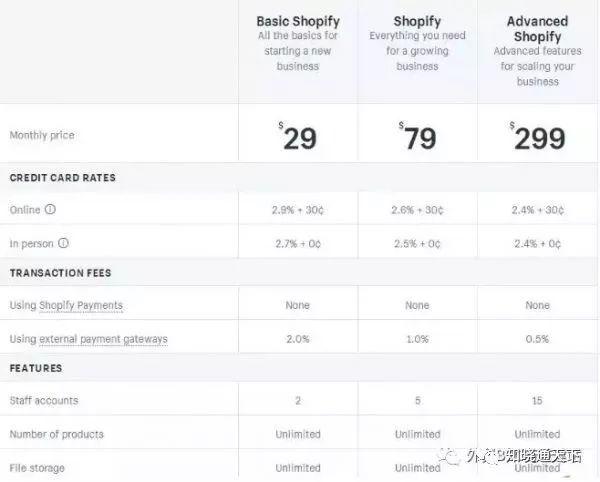
Task: Click the TRANSACTION FEES section header
Action: [60, 273]
